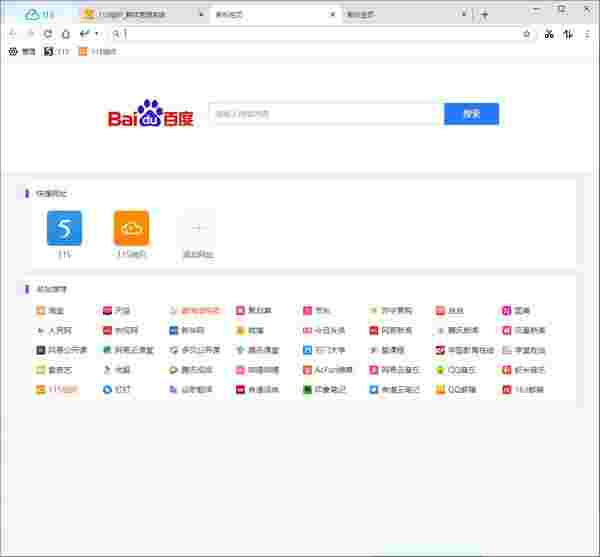Click the green elephant 印象笔记 icon
The image size is (600, 557).
click(x=307, y=389)
